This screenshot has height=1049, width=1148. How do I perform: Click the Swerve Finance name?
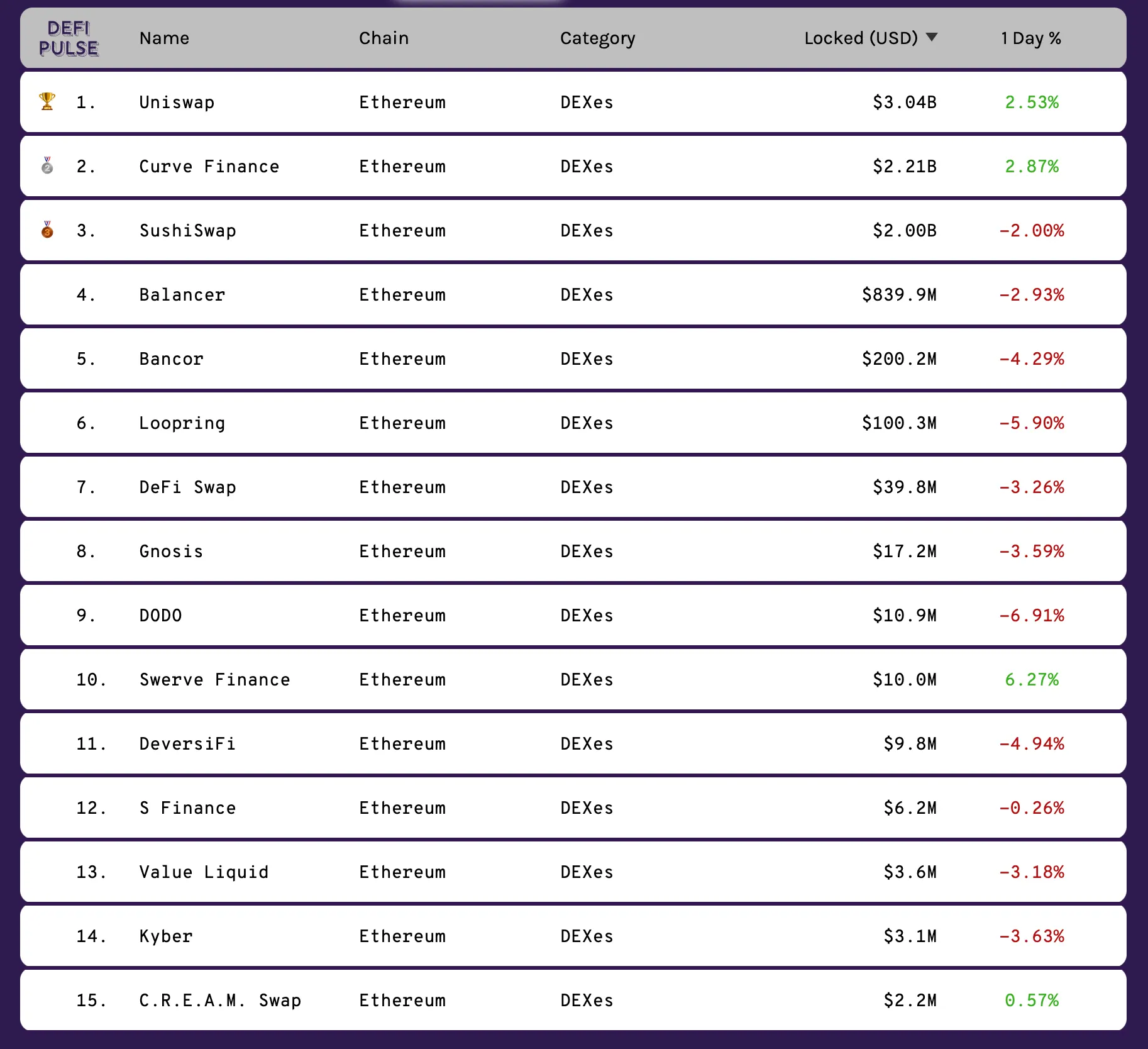coord(214,680)
